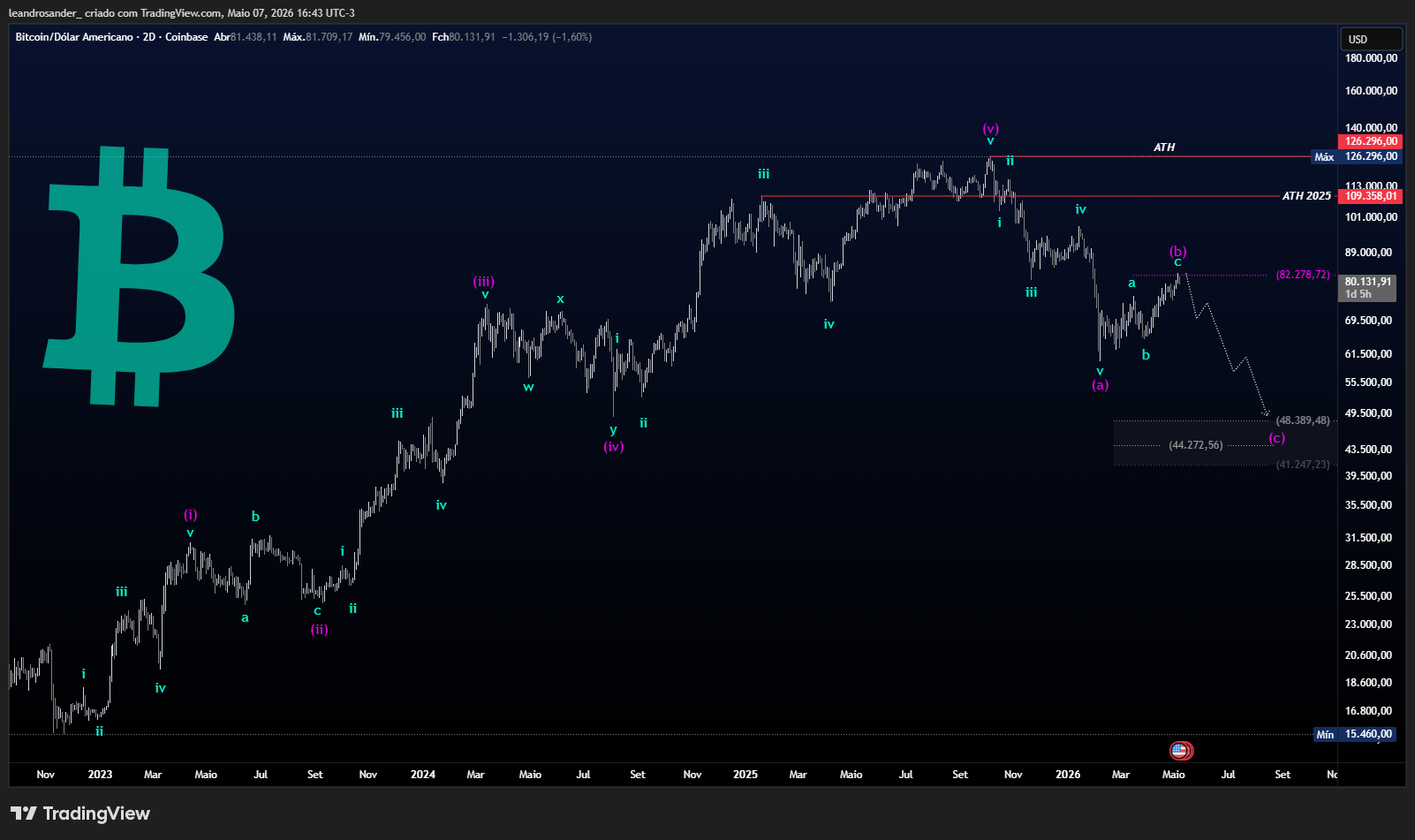1415x840 pixels.
Task: Click the 101.000,00 price axis label
Action: [x=1371, y=217]
